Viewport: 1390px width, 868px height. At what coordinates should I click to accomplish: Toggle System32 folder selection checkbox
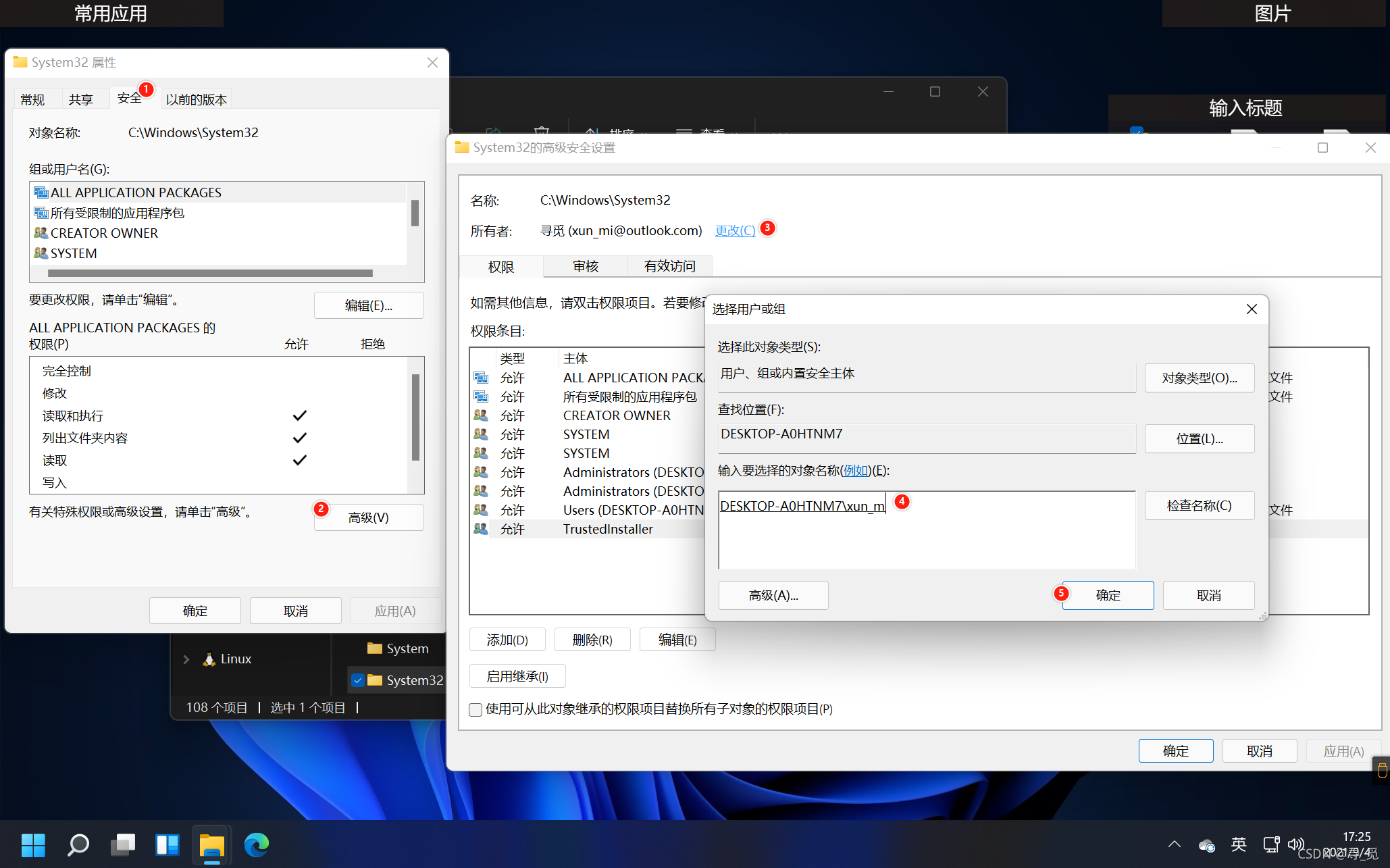(358, 680)
